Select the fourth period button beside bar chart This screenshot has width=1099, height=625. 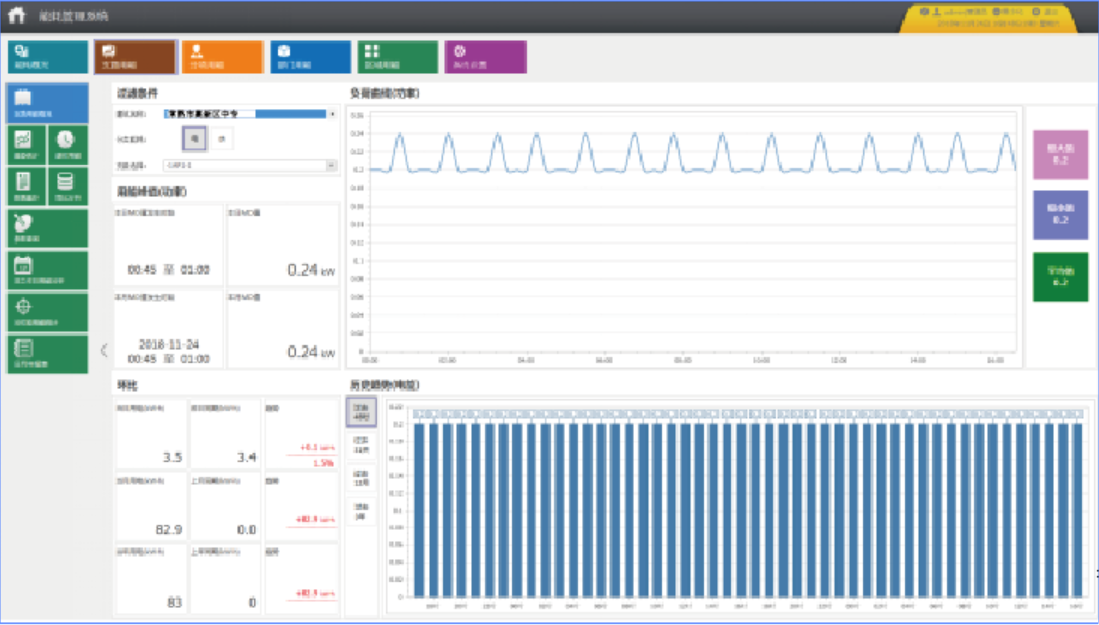[x=362, y=511]
